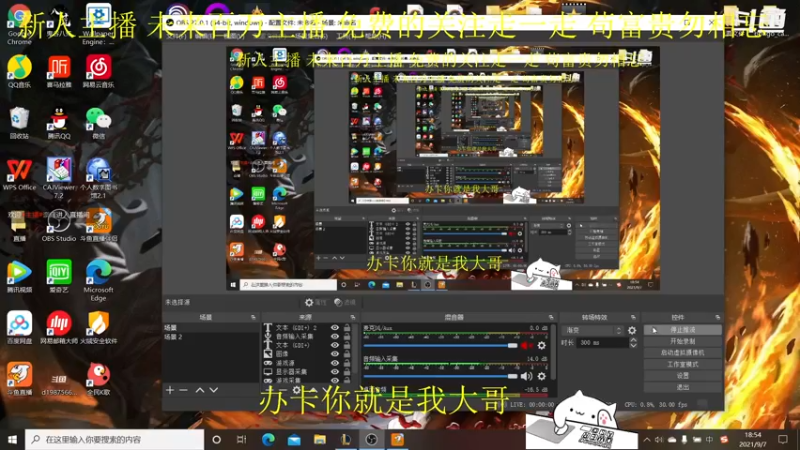
Task: Mute 音频输入采集 speaker icon in mixer
Action: click(526, 376)
